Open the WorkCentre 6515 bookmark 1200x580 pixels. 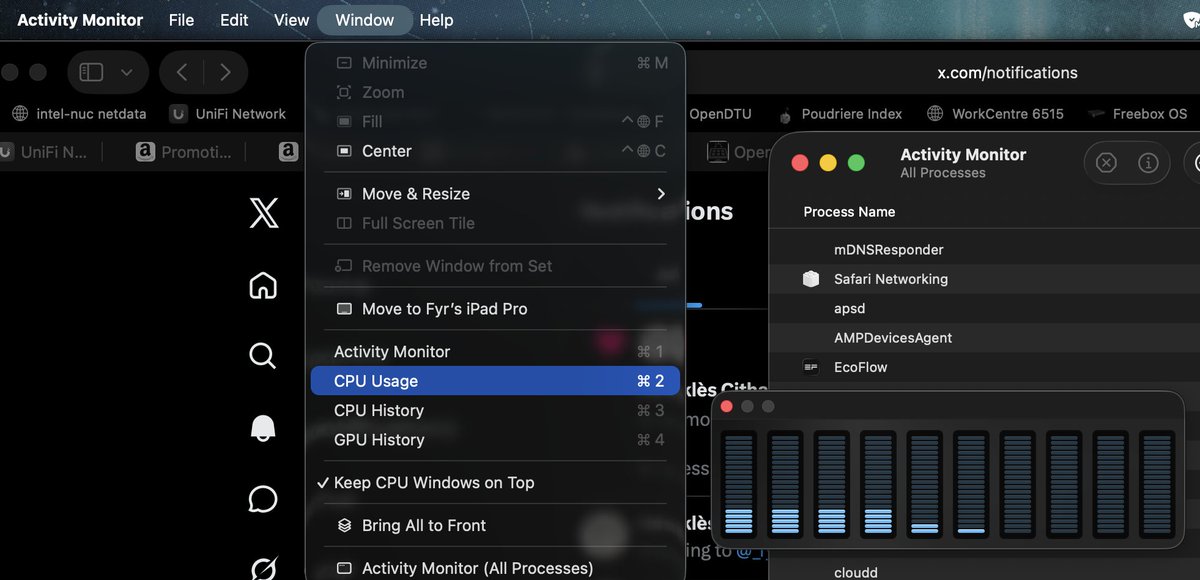click(995, 114)
